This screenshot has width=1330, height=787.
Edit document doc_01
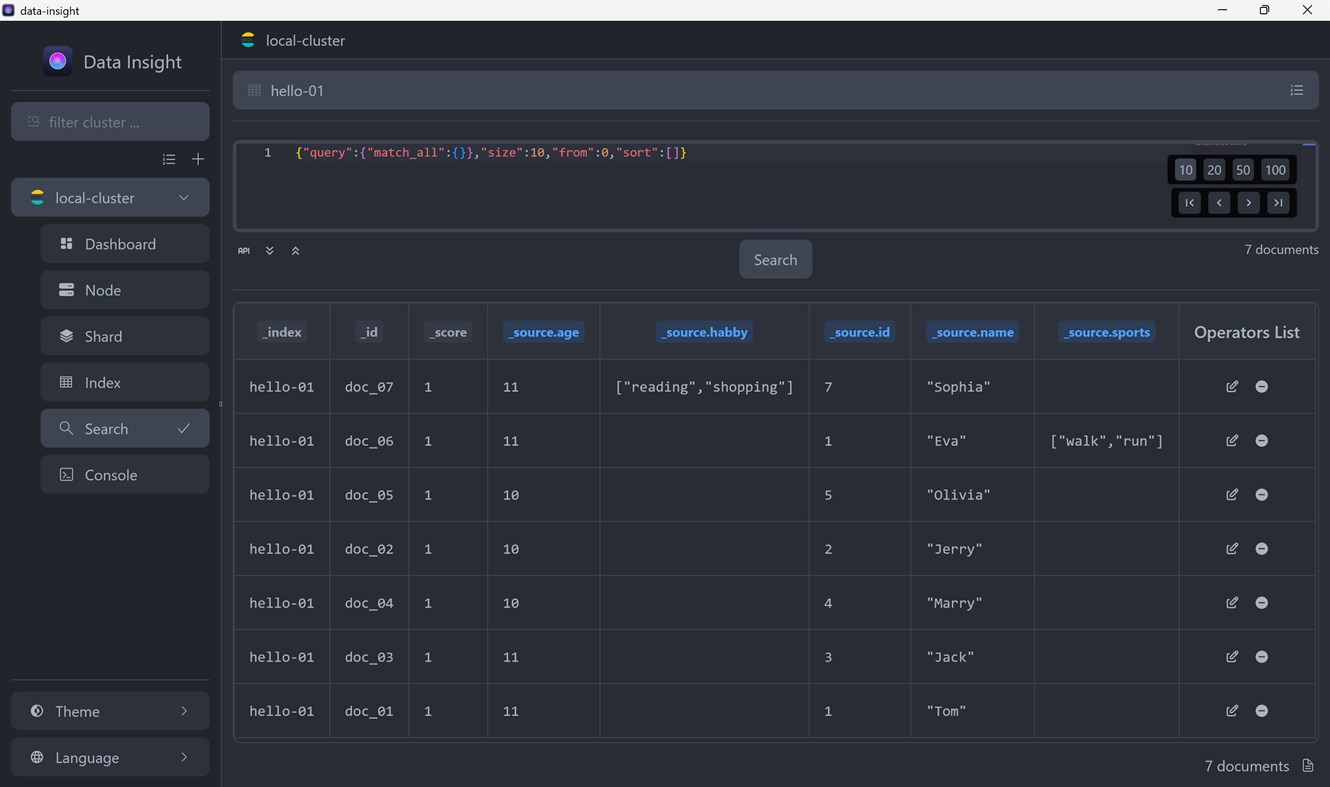pos(1232,710)
